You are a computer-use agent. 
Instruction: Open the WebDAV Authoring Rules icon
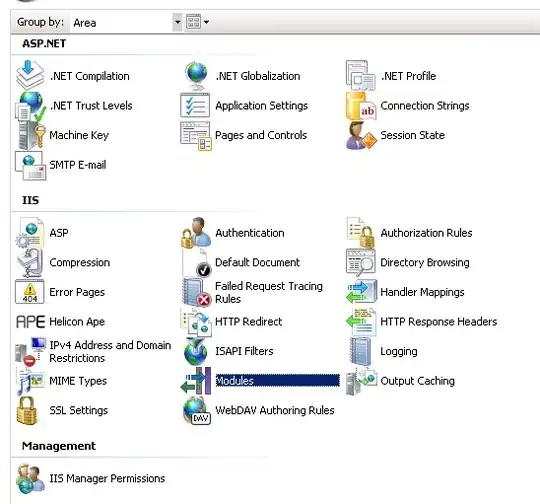(x=196, y=410)
